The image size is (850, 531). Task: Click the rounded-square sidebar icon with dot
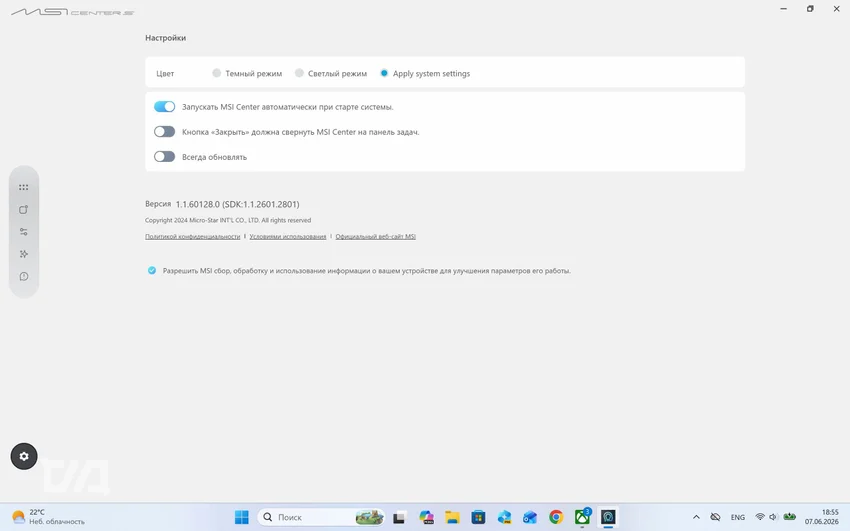point(23,210)
